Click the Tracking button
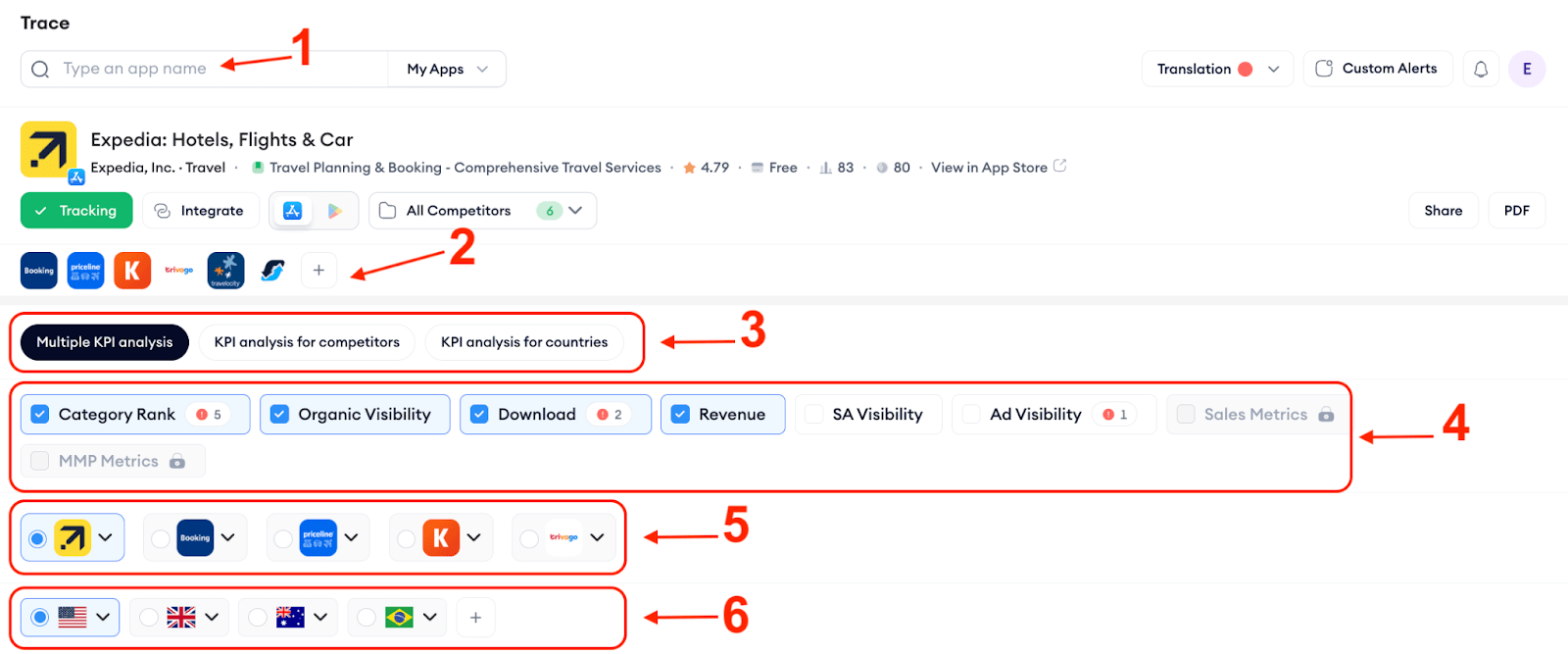 (x=76, y=211)
